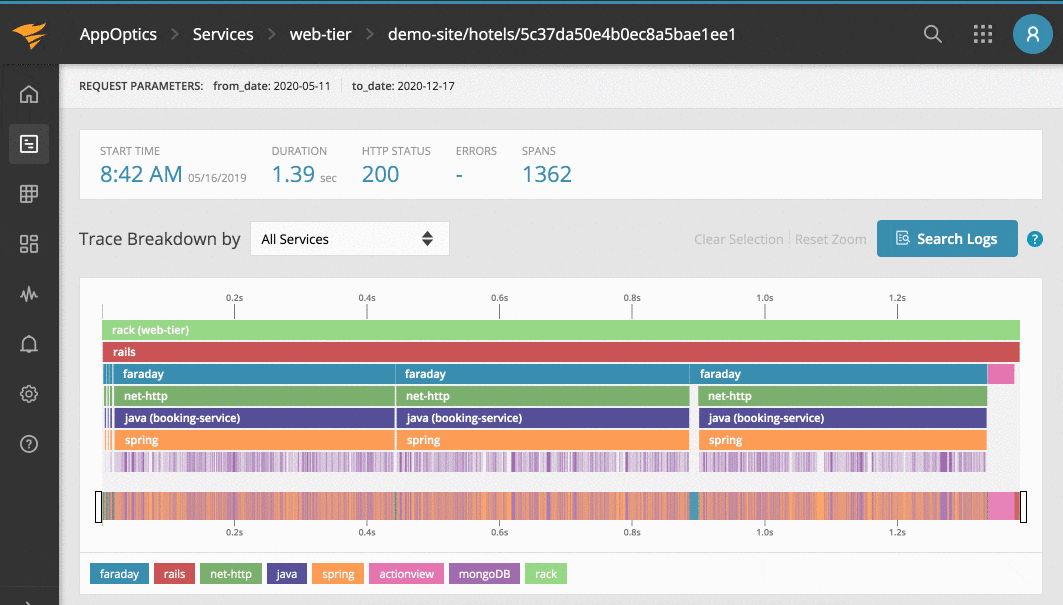This screenshot has width=1063, height=605.
Task: Open the table grid sidebar icon
Action: (x=28, y=194)
